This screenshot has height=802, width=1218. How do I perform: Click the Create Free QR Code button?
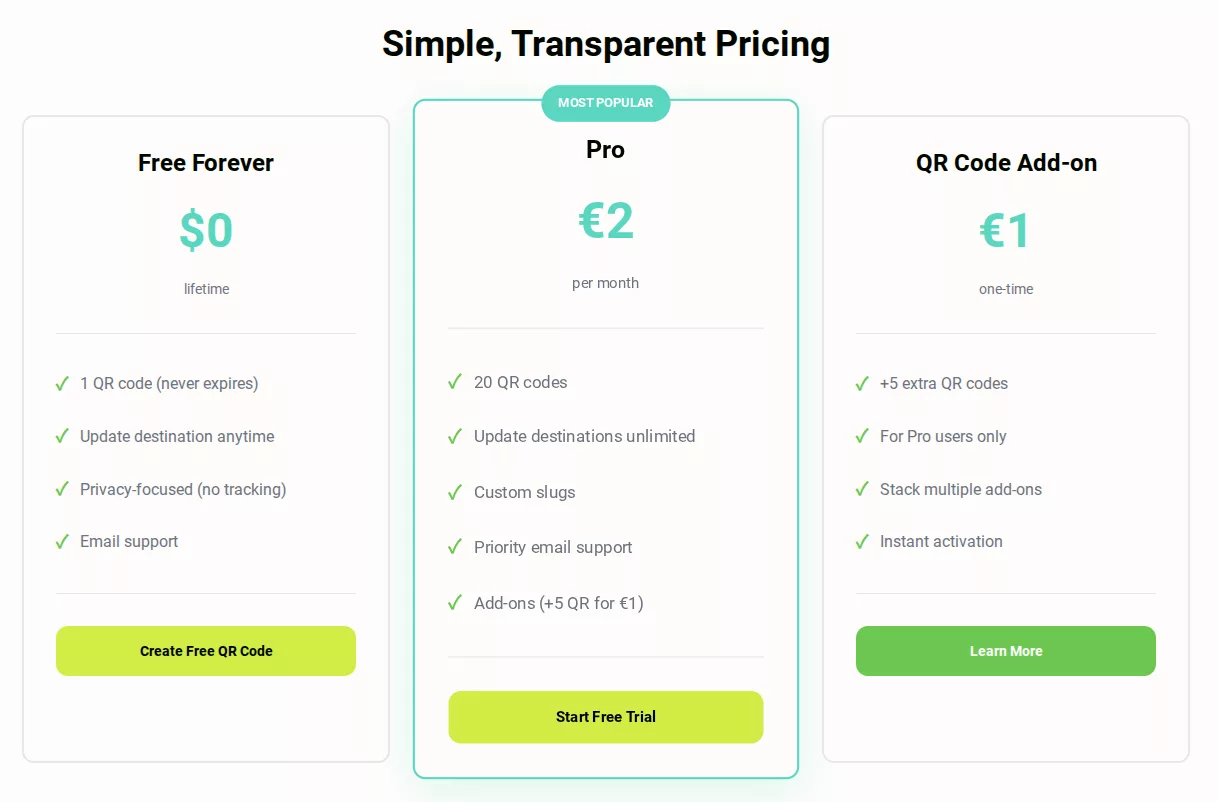[206, 651]
